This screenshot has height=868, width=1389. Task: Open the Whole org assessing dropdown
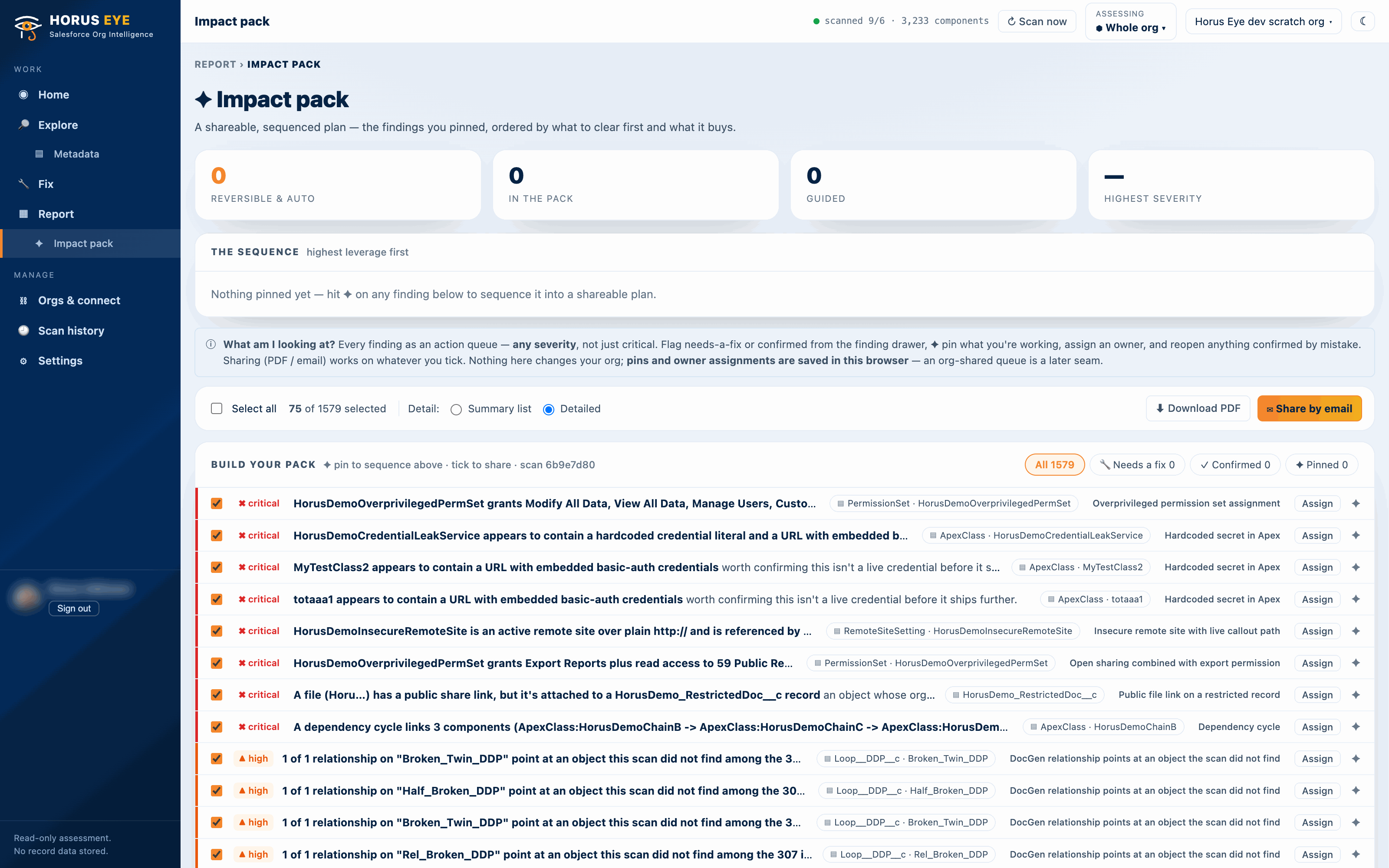pos(1130,22)
